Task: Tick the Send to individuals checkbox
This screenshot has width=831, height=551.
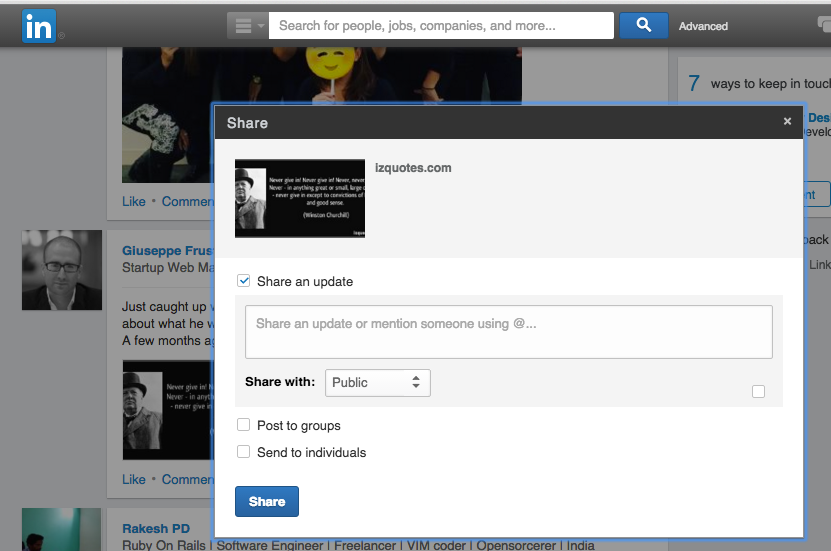Action: click(244, 452)
